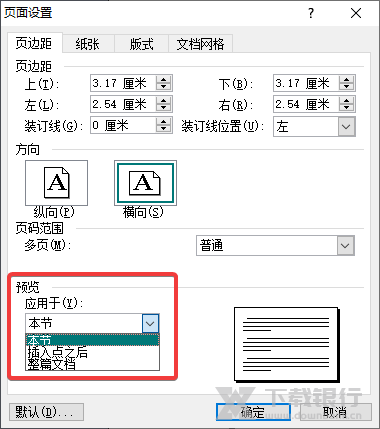Click the 下(B) margin input field
The image size is (380, 429).
[x=306, y=83]
